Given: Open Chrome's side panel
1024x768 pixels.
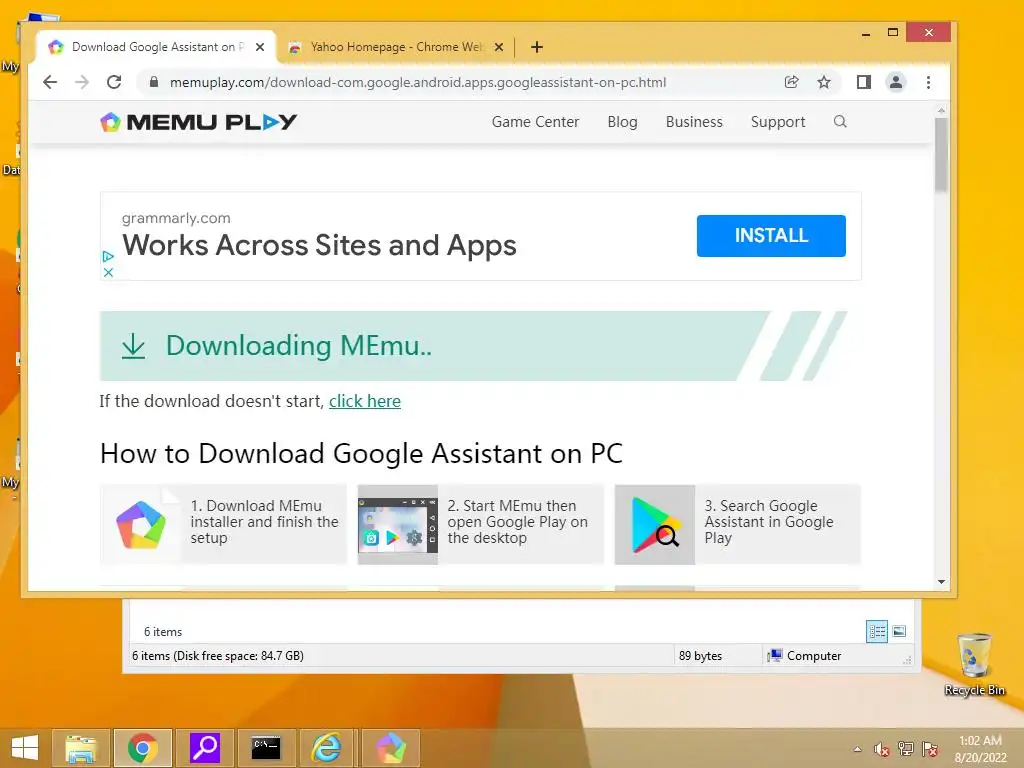Looking at the screenshot, I should (863, 82).
